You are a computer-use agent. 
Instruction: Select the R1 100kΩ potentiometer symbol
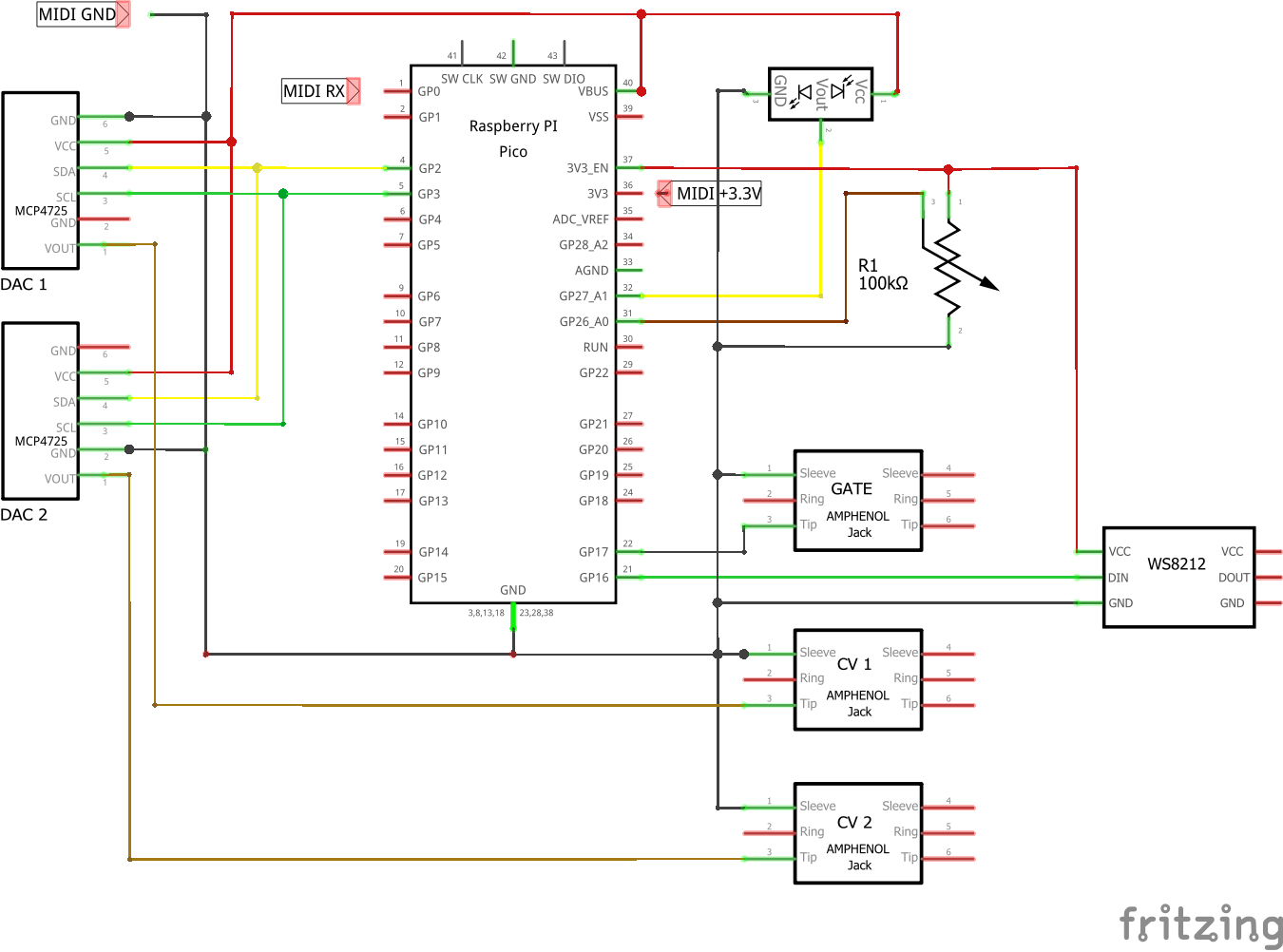950,266
